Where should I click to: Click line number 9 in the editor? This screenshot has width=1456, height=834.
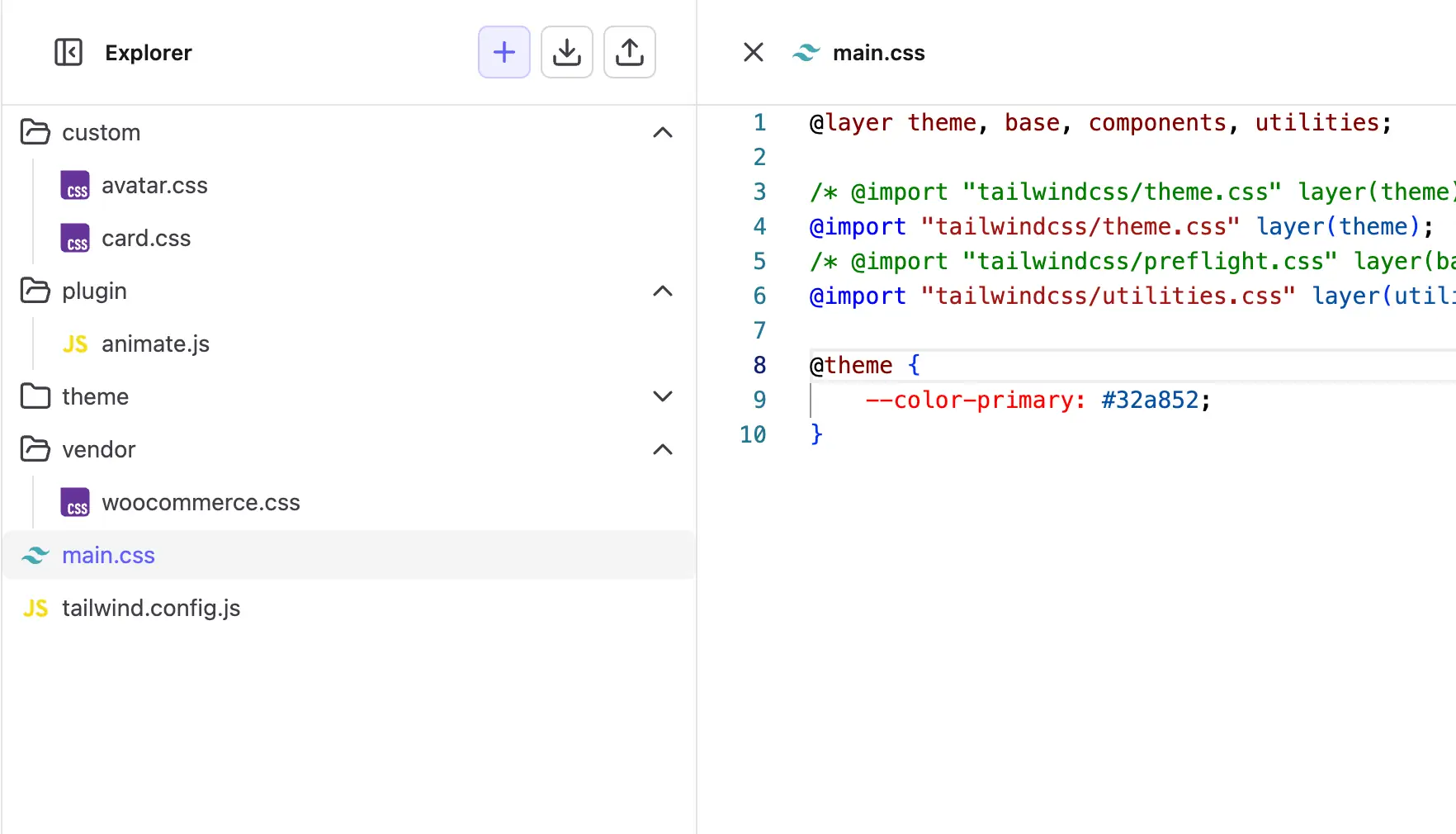(758, 400)
